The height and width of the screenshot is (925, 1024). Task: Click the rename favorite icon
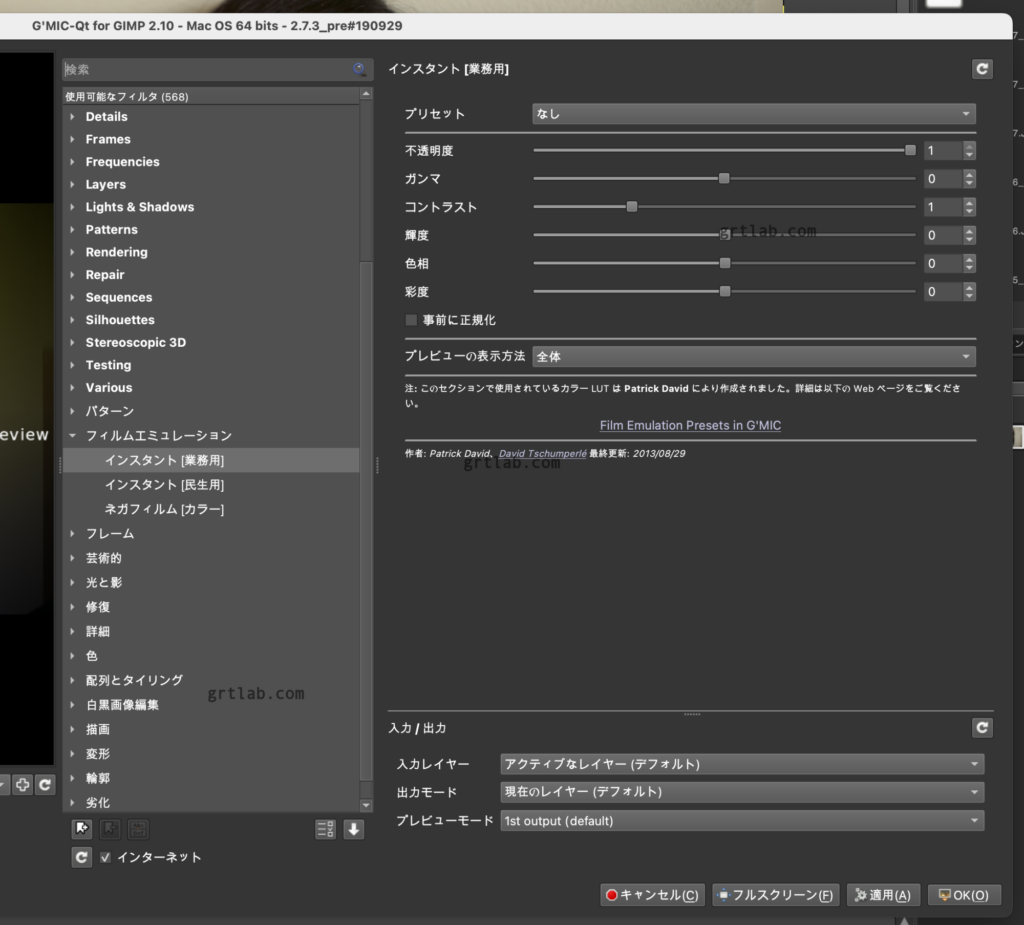(x=137, y=829)
